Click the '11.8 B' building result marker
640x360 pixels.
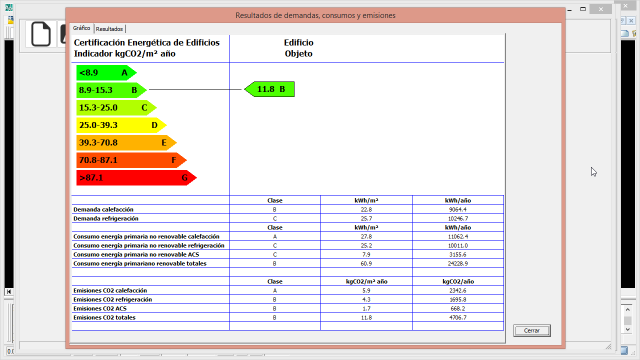pyautogui.click(x=270, y=89)
